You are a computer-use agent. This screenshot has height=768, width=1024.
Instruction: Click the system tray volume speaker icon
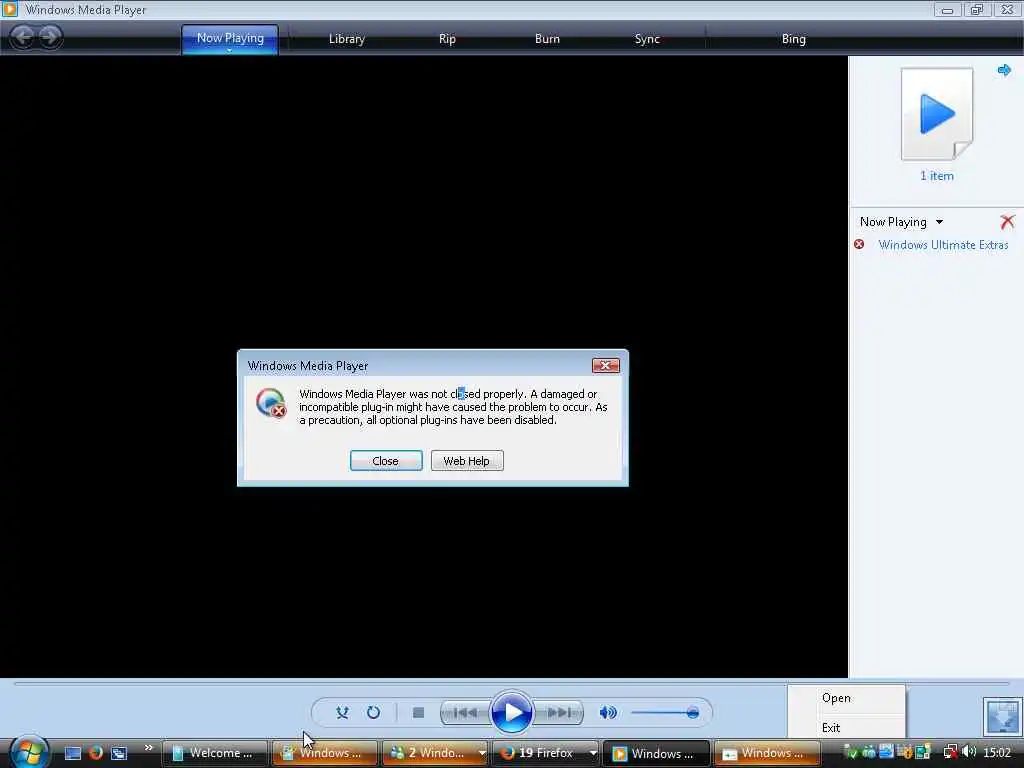tap(970, 752)
